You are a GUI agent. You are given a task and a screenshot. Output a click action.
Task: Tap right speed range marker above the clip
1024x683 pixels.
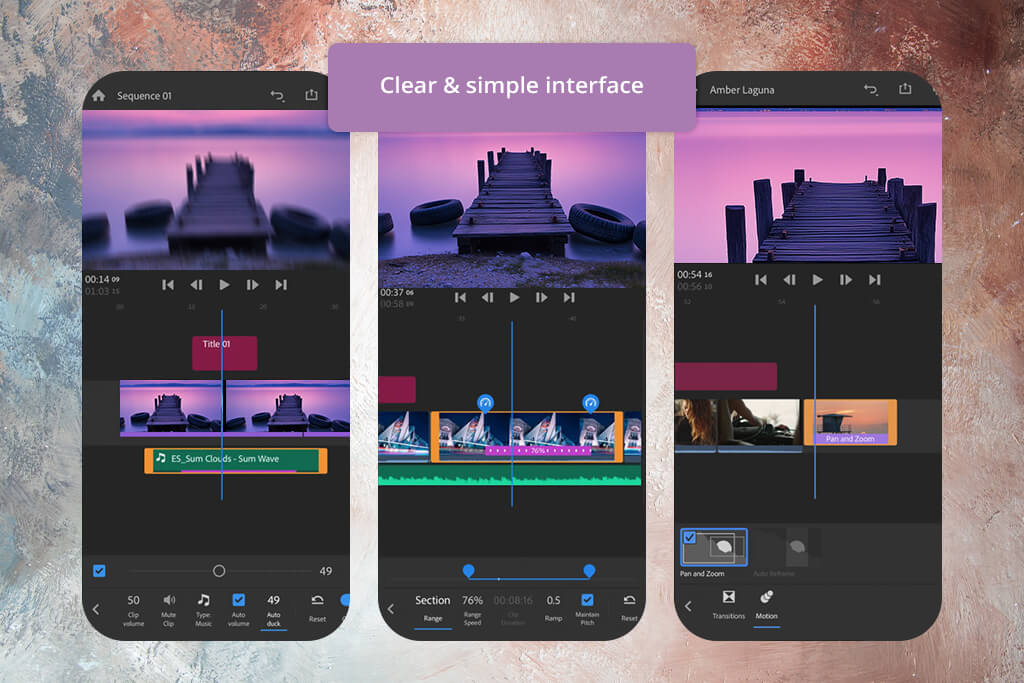[x=590, y=403]
